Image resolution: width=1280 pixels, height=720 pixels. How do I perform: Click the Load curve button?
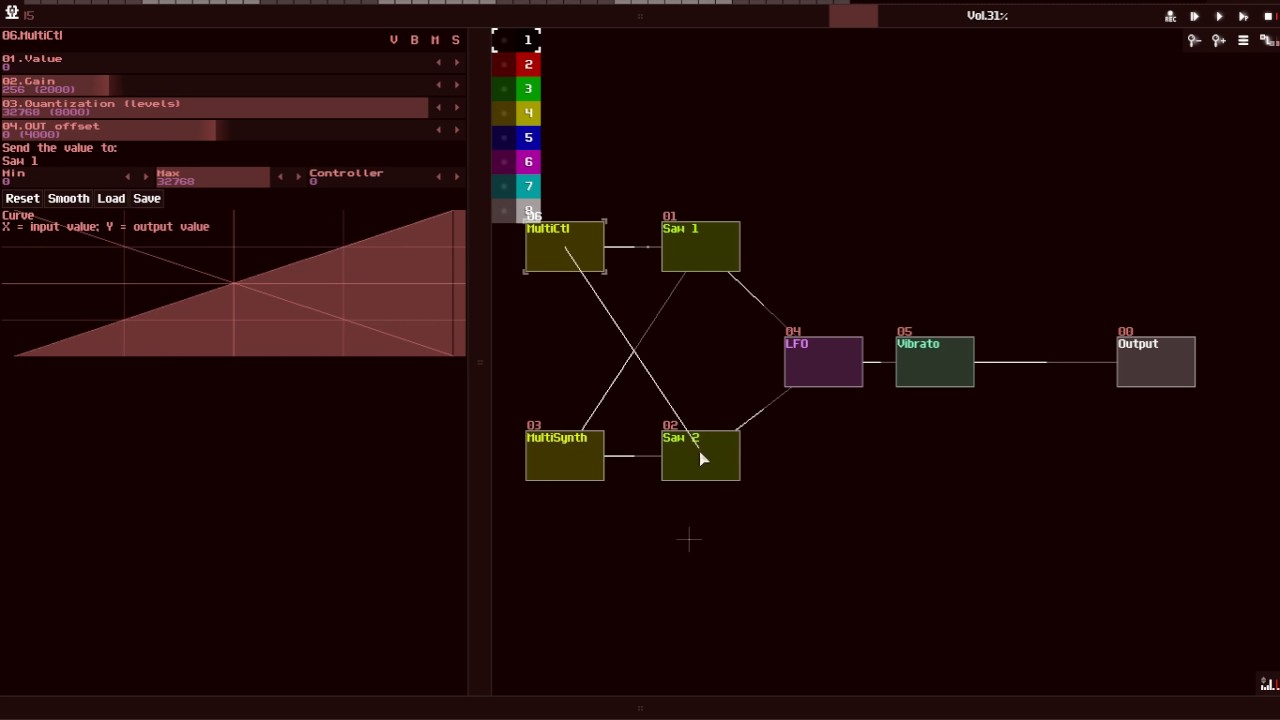click(111, 199)
